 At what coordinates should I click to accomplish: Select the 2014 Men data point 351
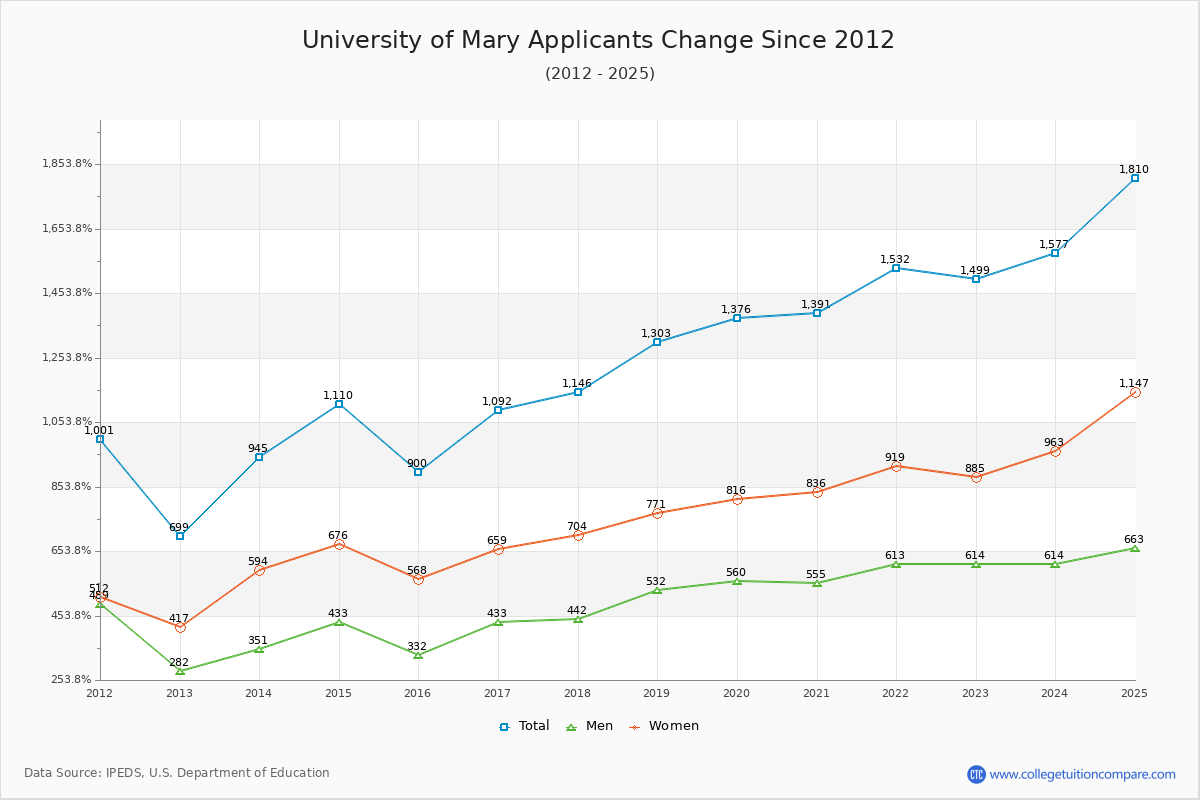coord(259,649)
